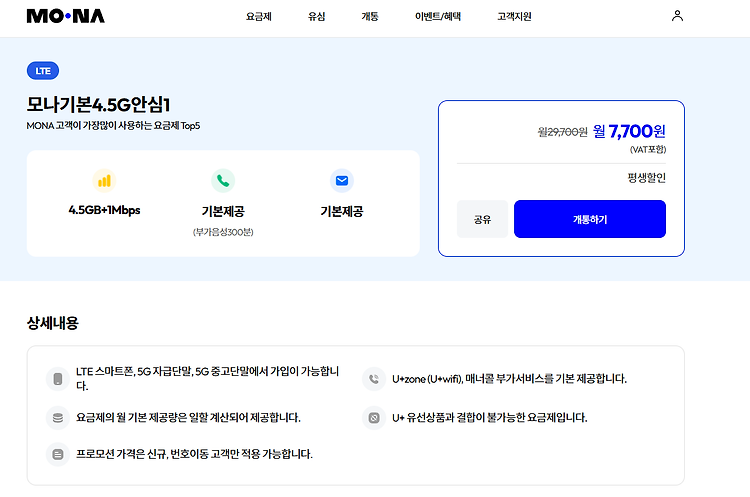Click the 상세내용 heading
Viewport: 750px width, 497px height.
tap(53, 323)
